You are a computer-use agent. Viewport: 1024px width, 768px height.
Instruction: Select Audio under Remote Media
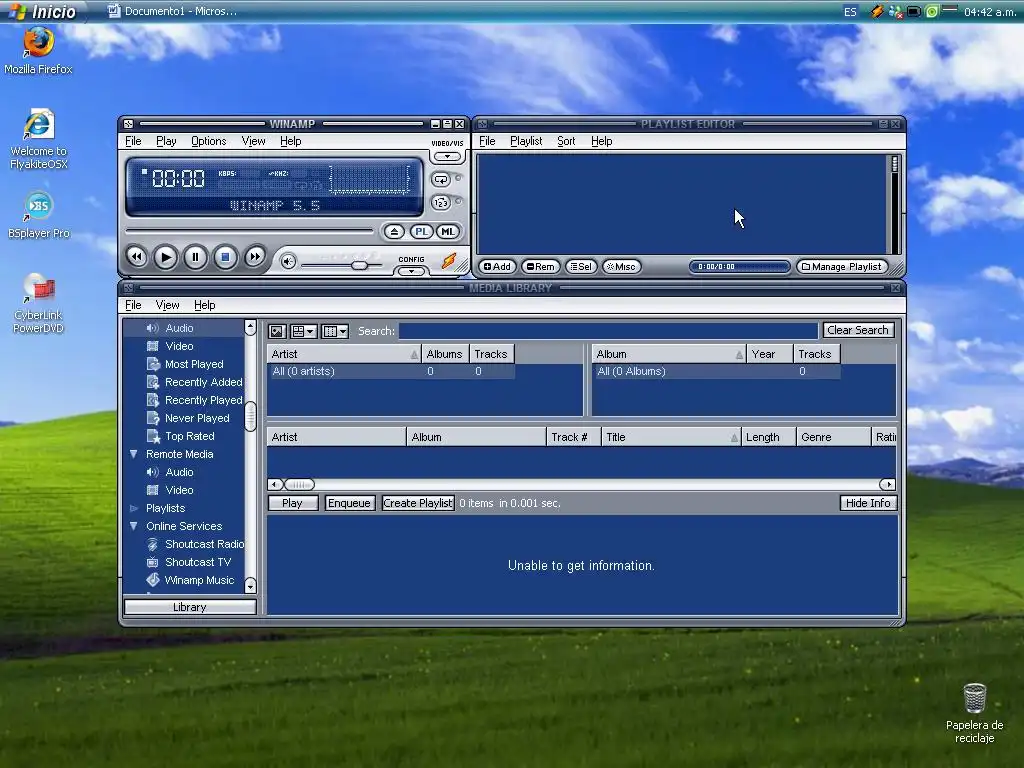click(x=179, y=472)
